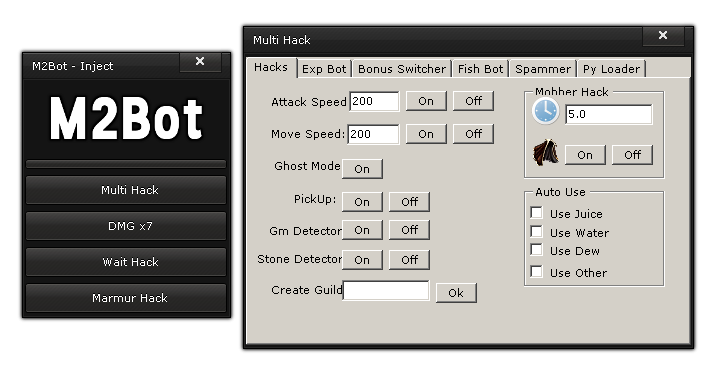The image size is (708, 376).
Task: Click the M2Bot logo banner
Action: [x=126, y=119]
